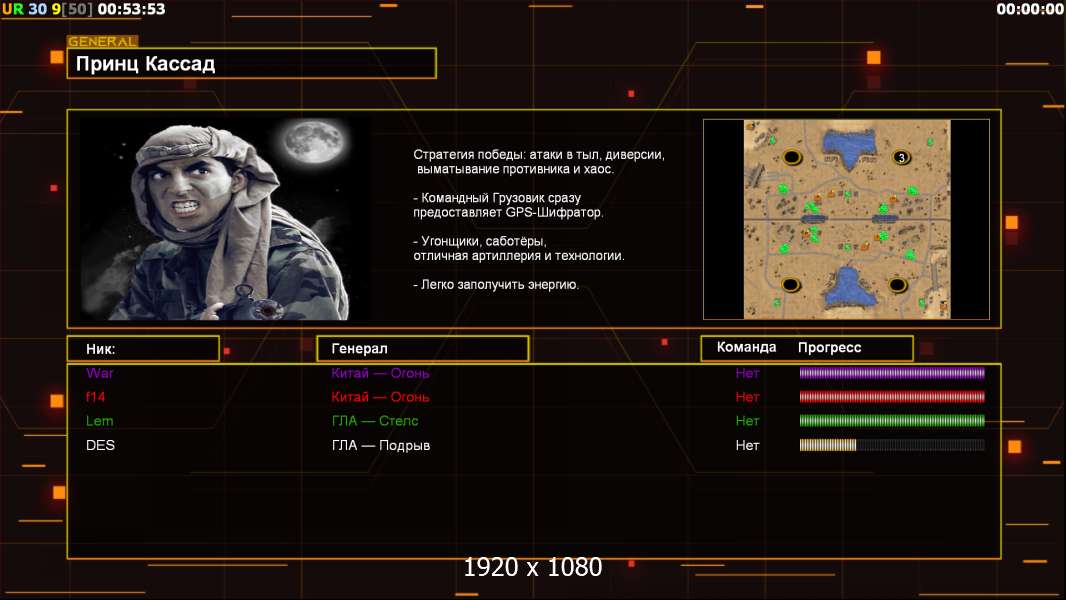Click start position marker numbered 3 on map
Screen dimensions: 1066x600
point(900,158)
